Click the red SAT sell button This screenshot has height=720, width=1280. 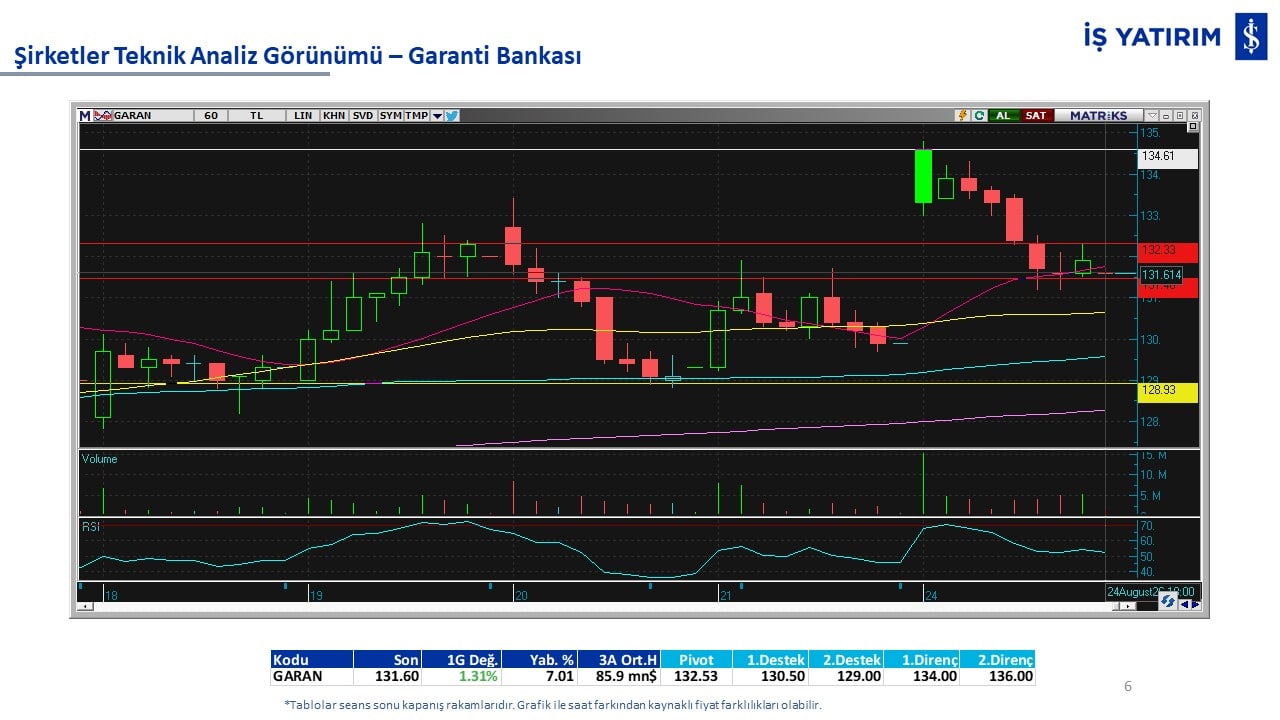click(1036, 115)
